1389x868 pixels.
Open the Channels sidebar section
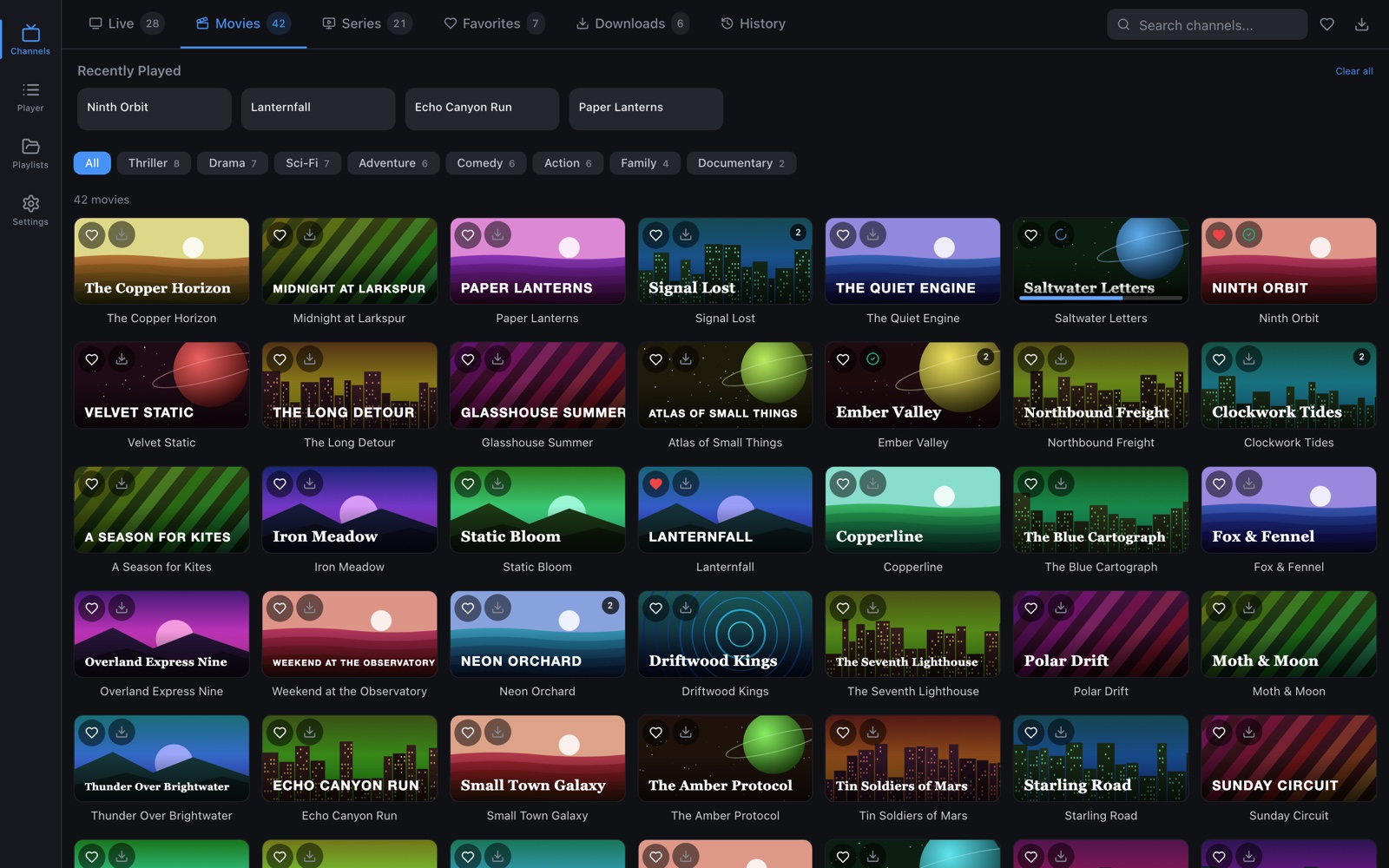30,39
